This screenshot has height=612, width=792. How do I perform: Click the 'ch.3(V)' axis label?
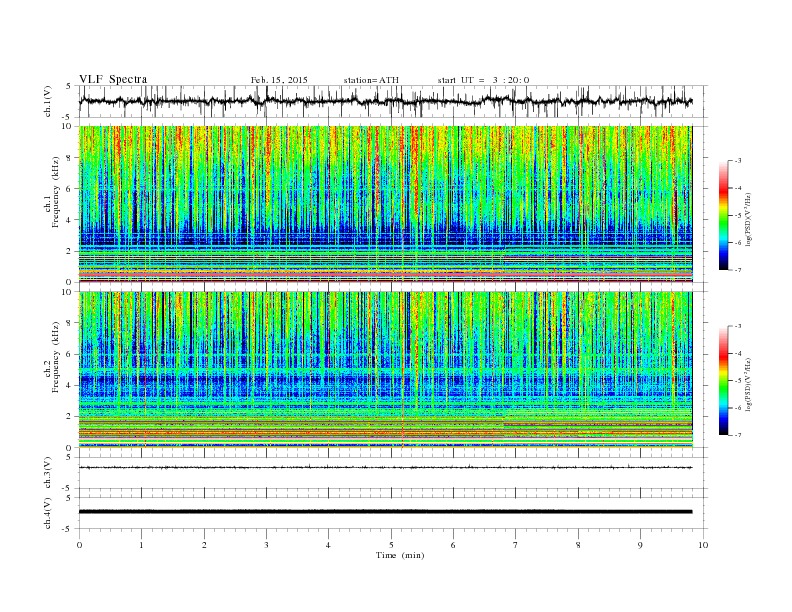click(48, 473)
